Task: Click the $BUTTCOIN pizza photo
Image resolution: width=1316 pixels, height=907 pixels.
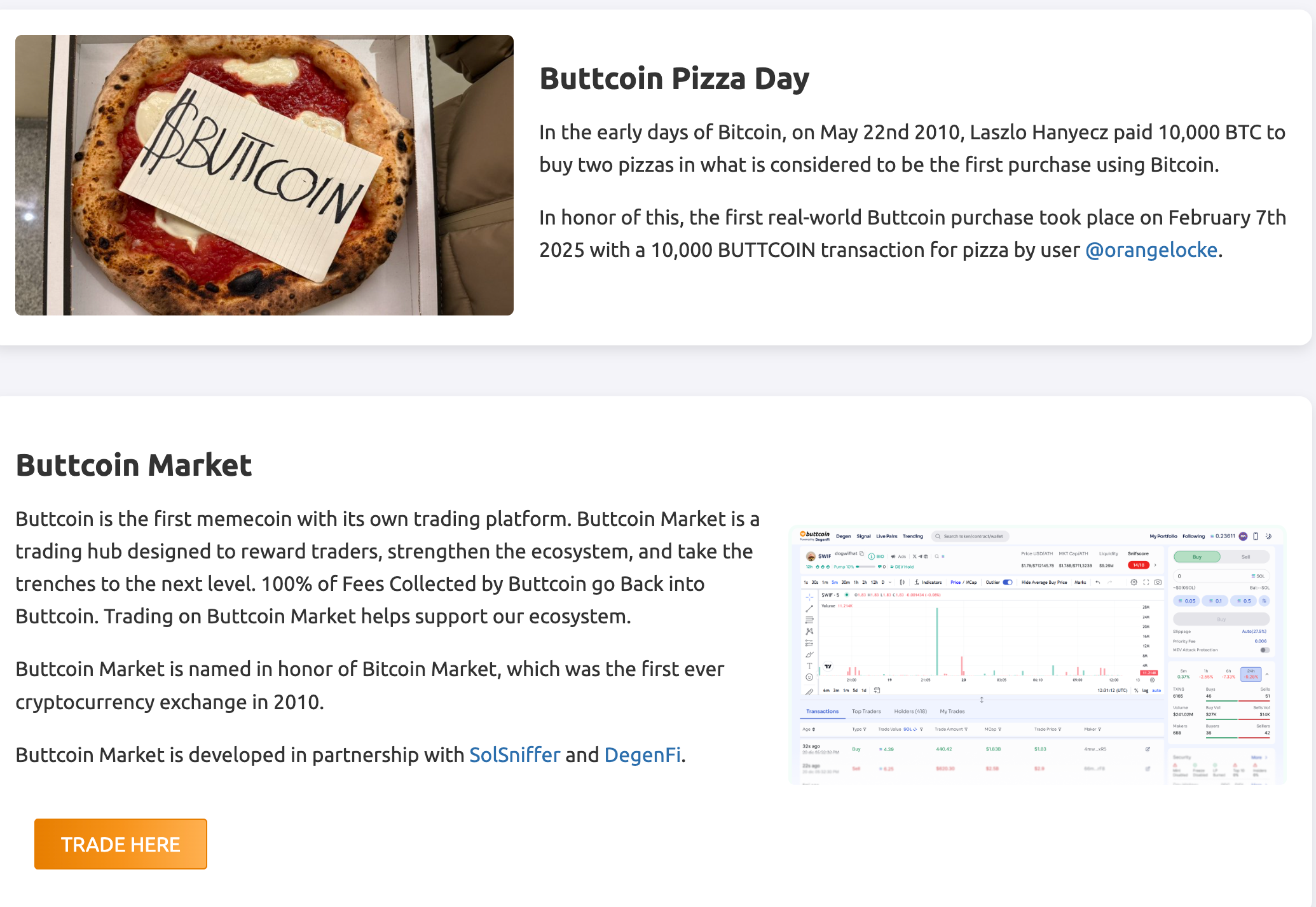Action: tap(264, 175)
